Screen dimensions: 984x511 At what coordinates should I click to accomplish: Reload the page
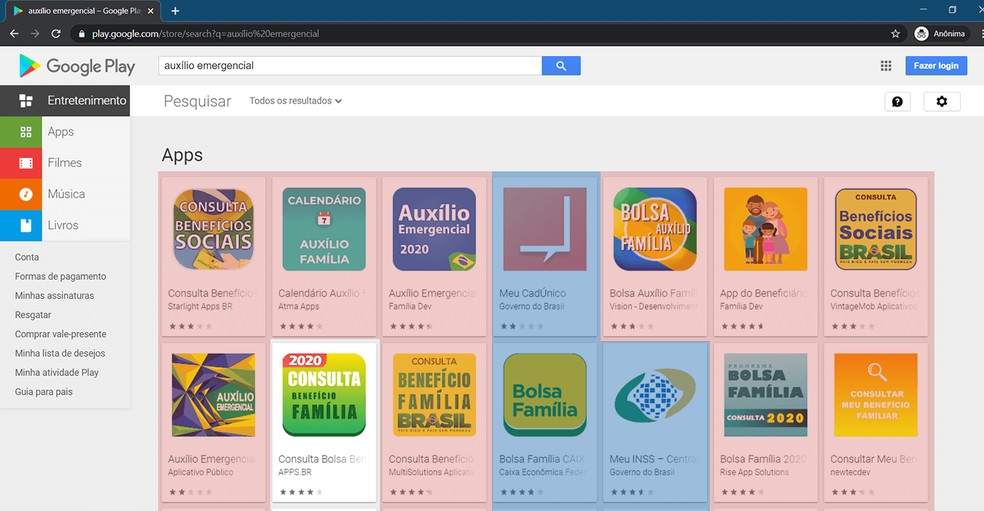56,33
